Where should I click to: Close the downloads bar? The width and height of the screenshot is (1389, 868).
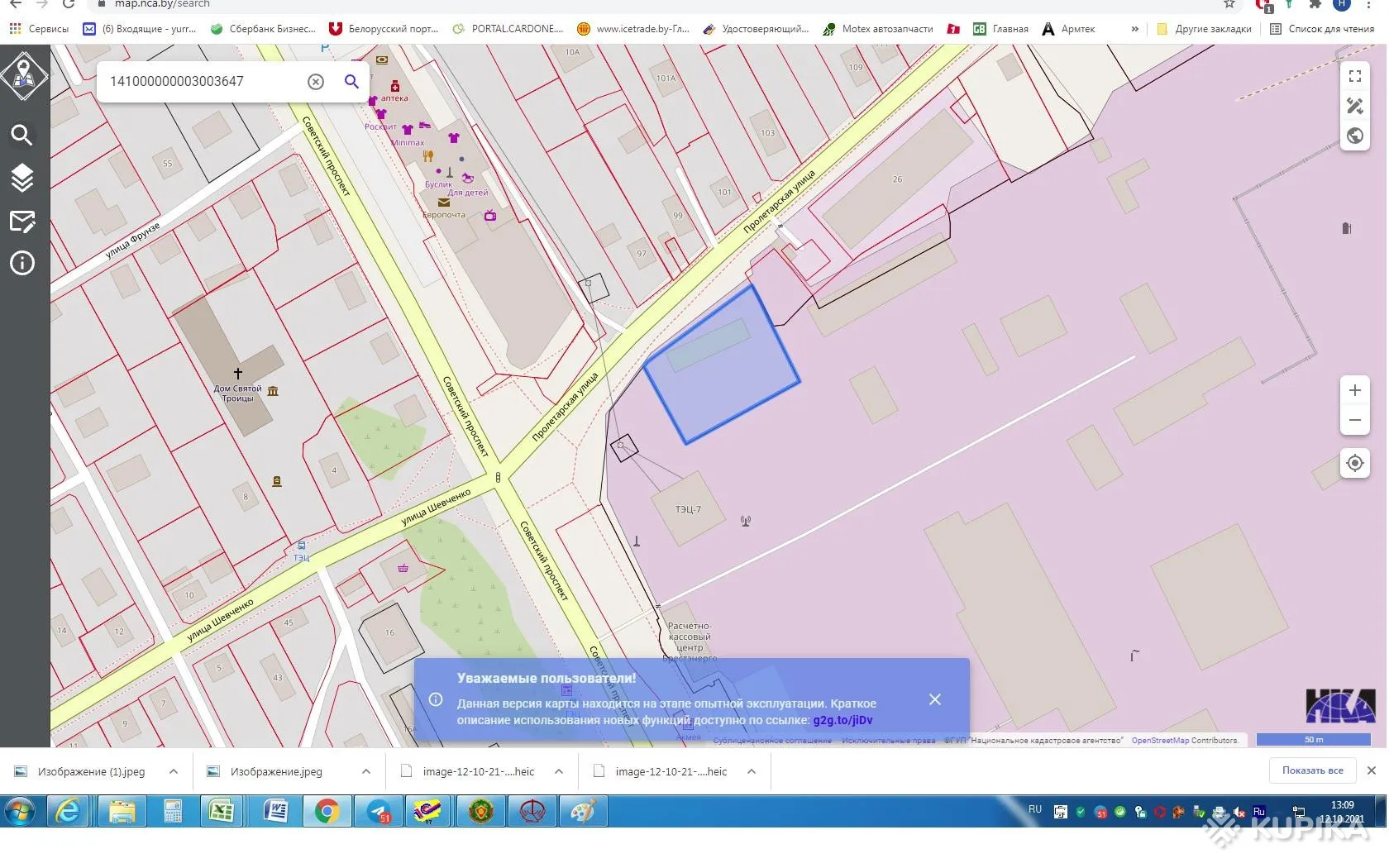pyautogui.click(x=1371, y=770)
